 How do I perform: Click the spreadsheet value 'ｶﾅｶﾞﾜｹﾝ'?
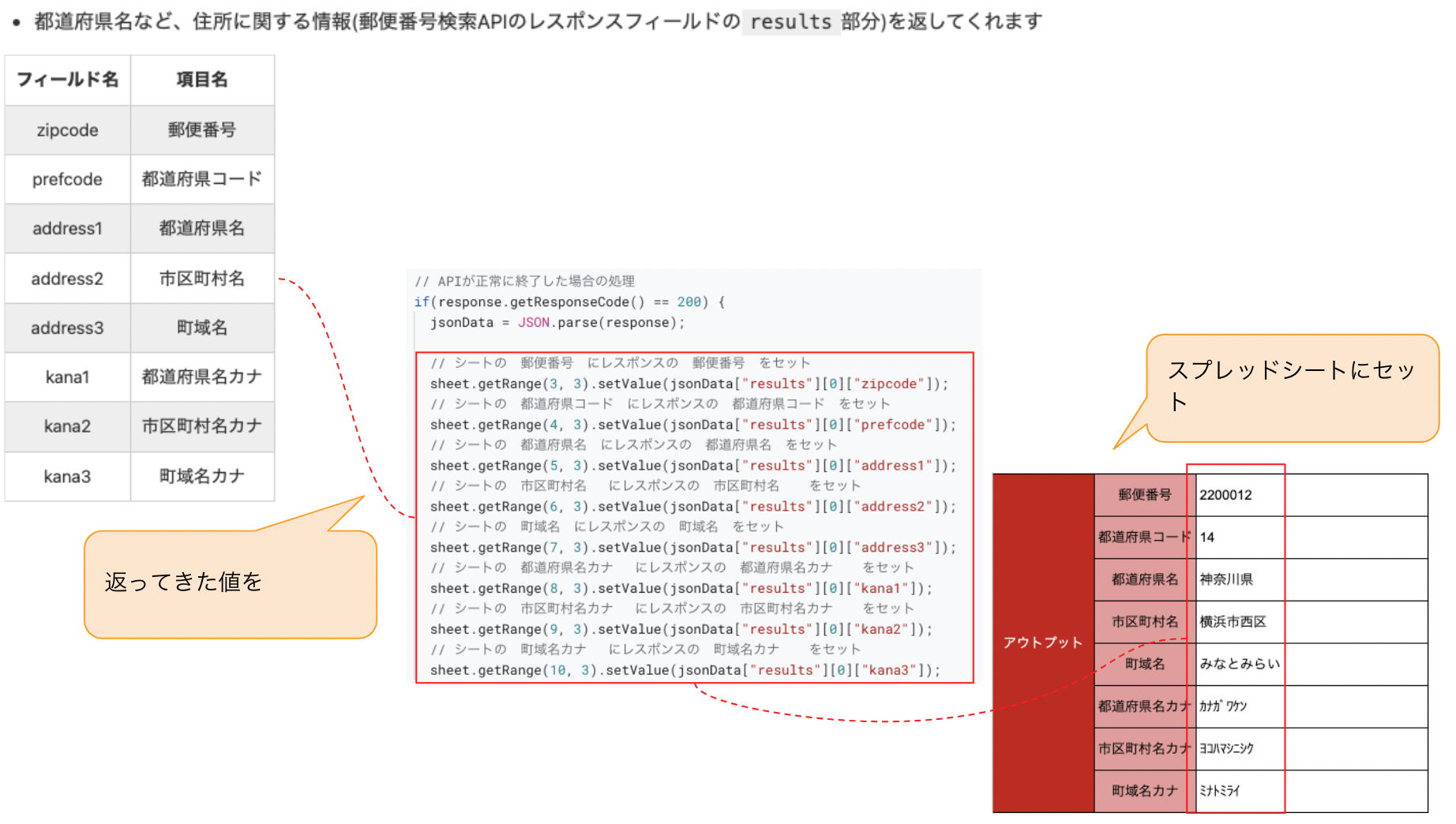[x=1223, y=706]
